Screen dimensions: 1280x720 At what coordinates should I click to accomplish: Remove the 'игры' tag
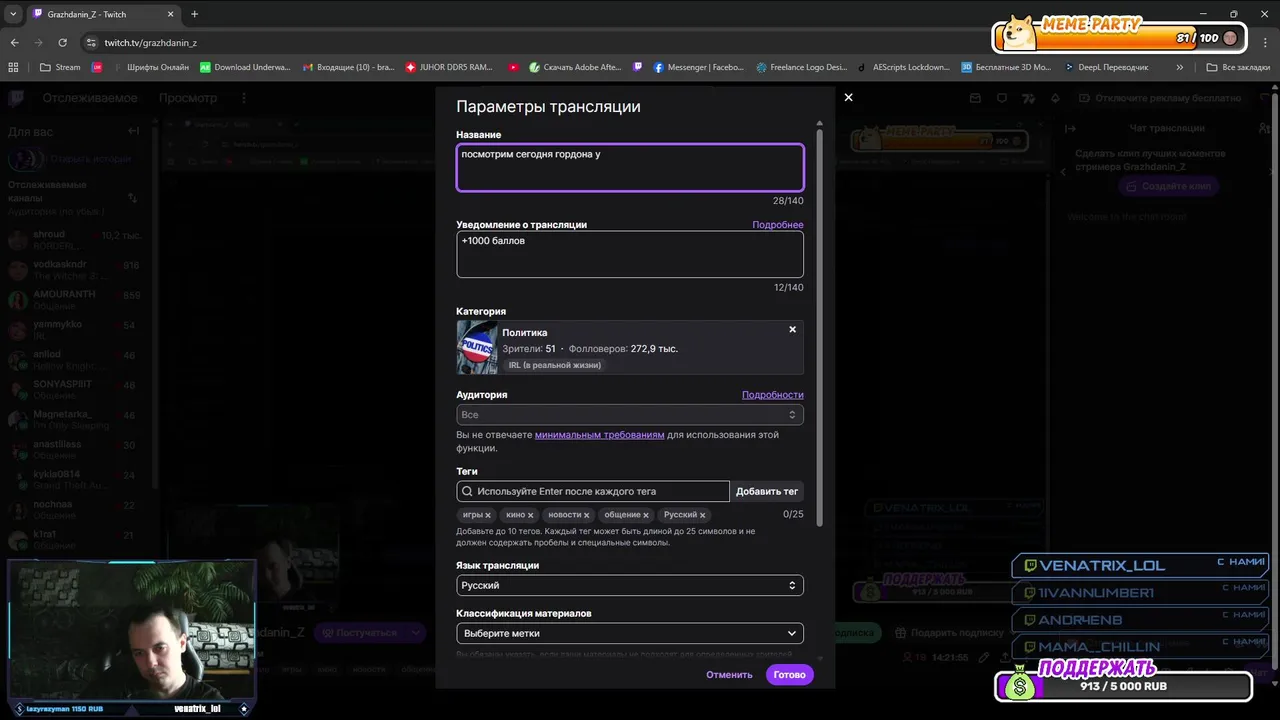488,515
